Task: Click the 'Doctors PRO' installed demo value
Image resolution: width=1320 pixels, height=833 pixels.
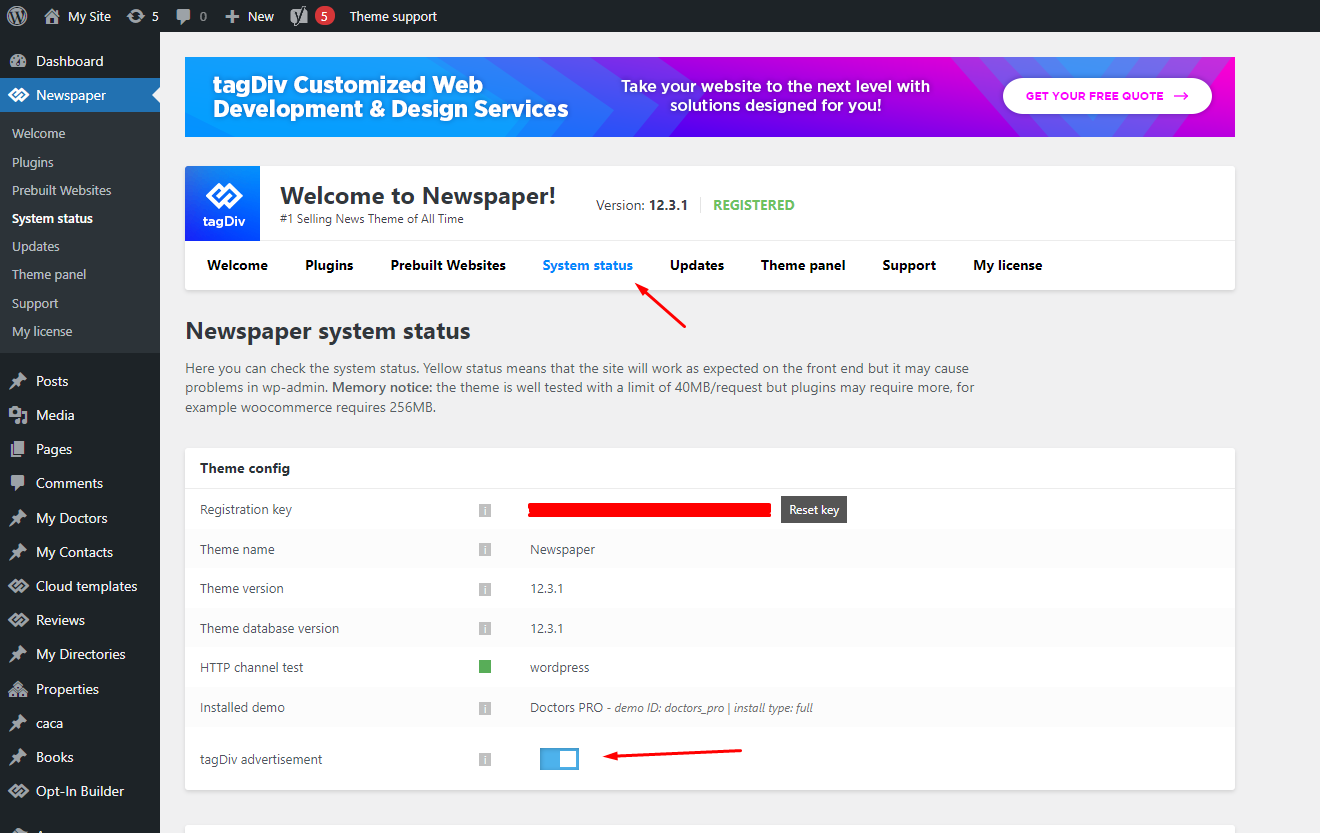Action: pyautogui.click(x=567, y=707)
